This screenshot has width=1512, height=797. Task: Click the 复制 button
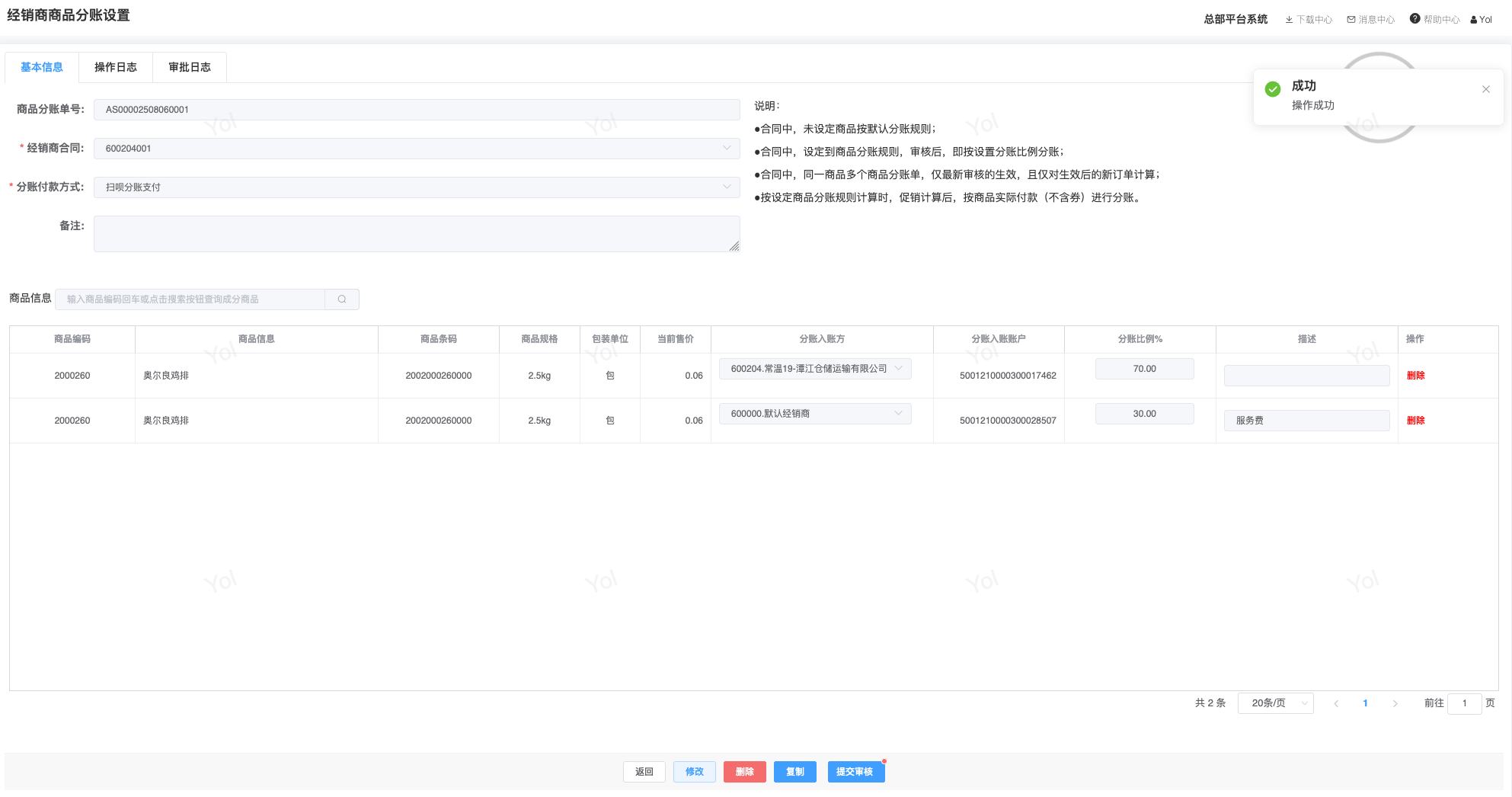point(795,772)
